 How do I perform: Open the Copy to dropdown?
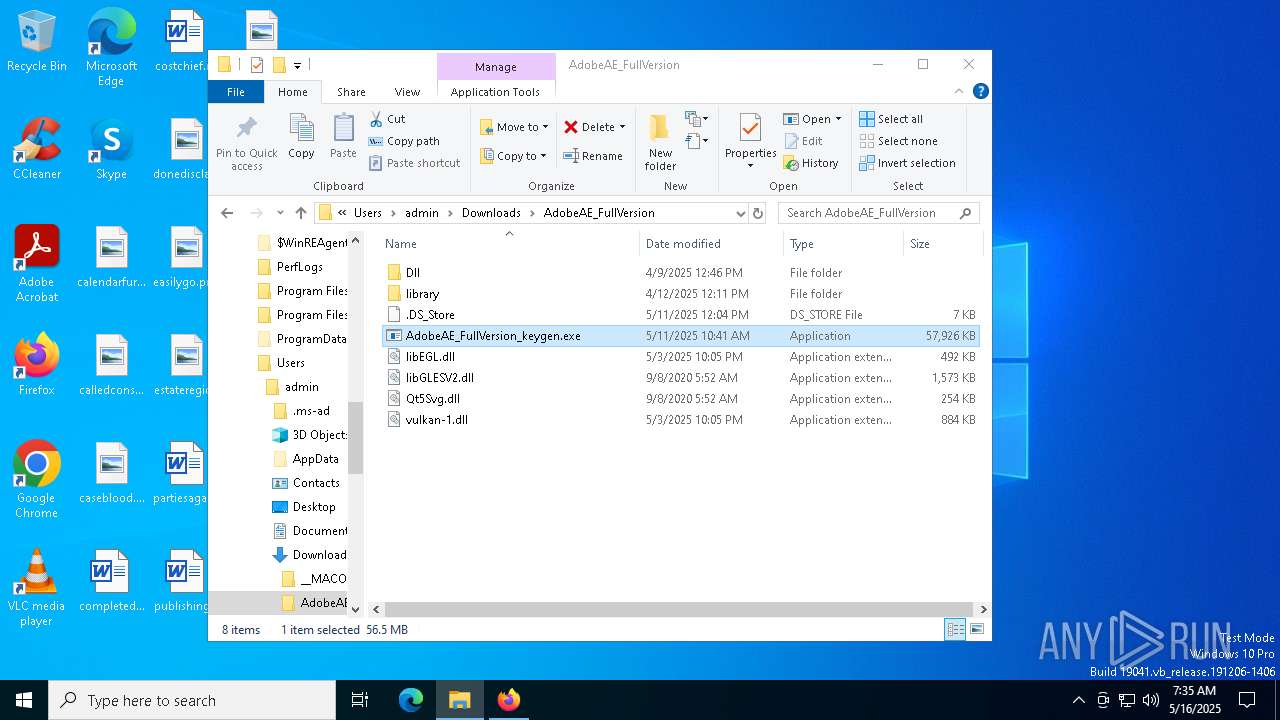click(x=514, y=156)
